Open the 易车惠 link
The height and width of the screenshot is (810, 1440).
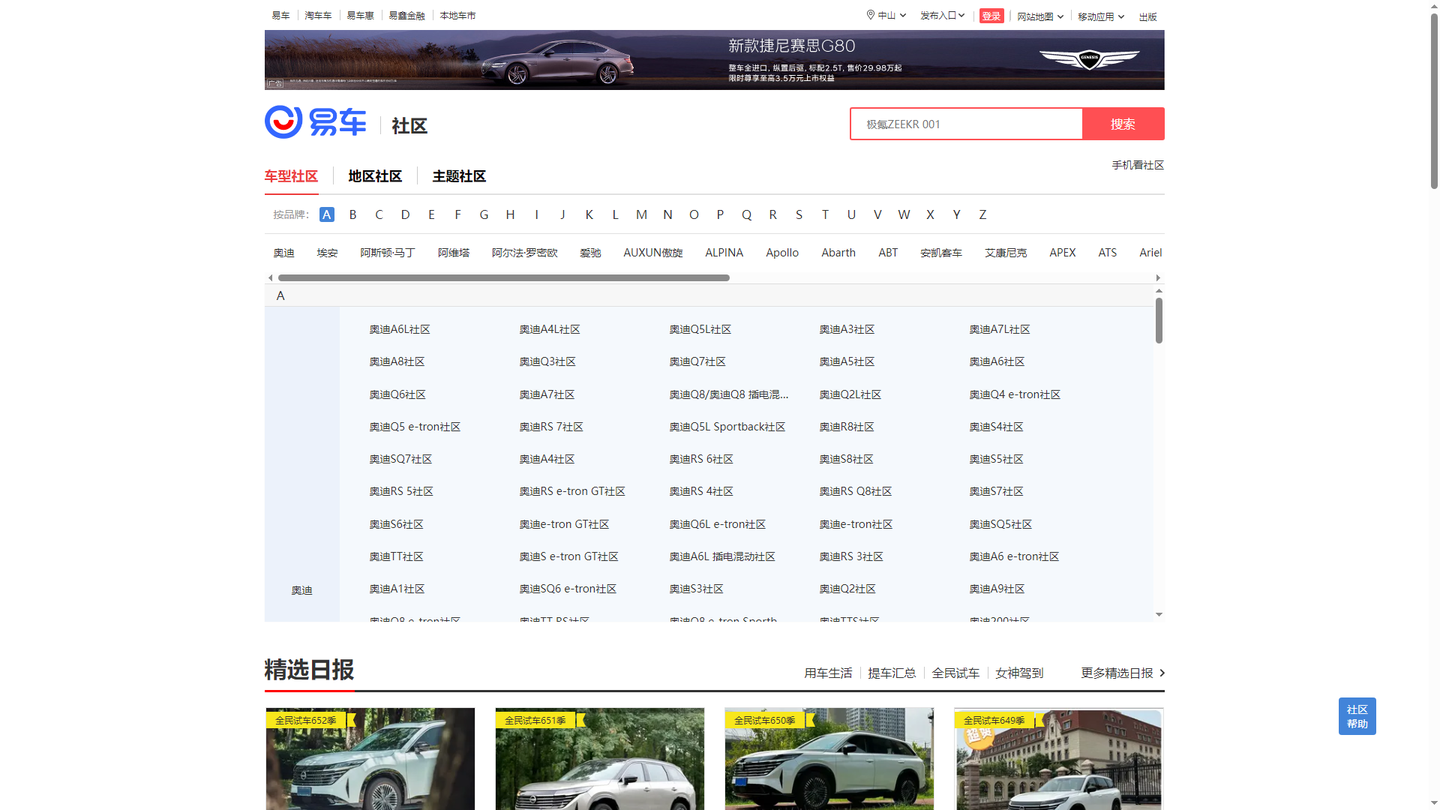pos(360,16)
